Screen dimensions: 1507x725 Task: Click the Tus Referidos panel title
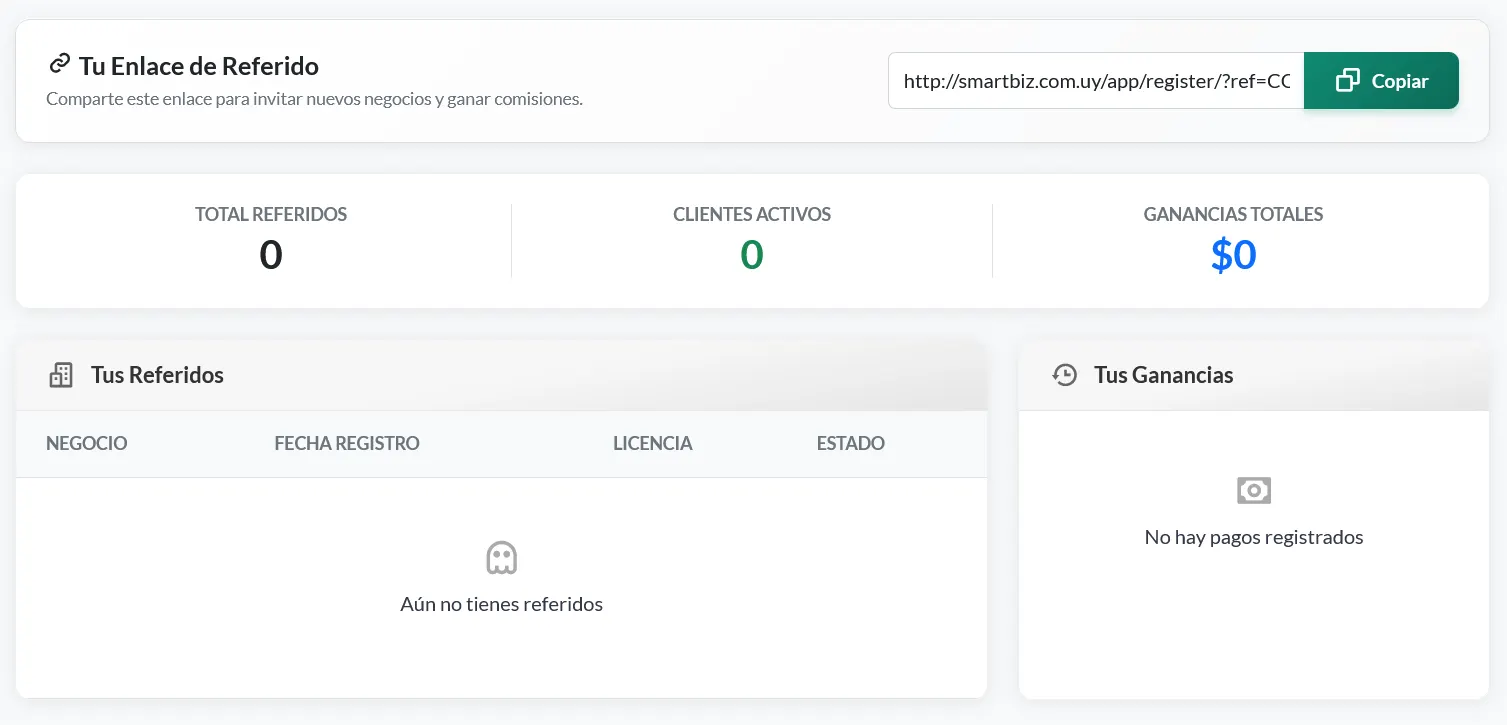click(x=157, y=375)
